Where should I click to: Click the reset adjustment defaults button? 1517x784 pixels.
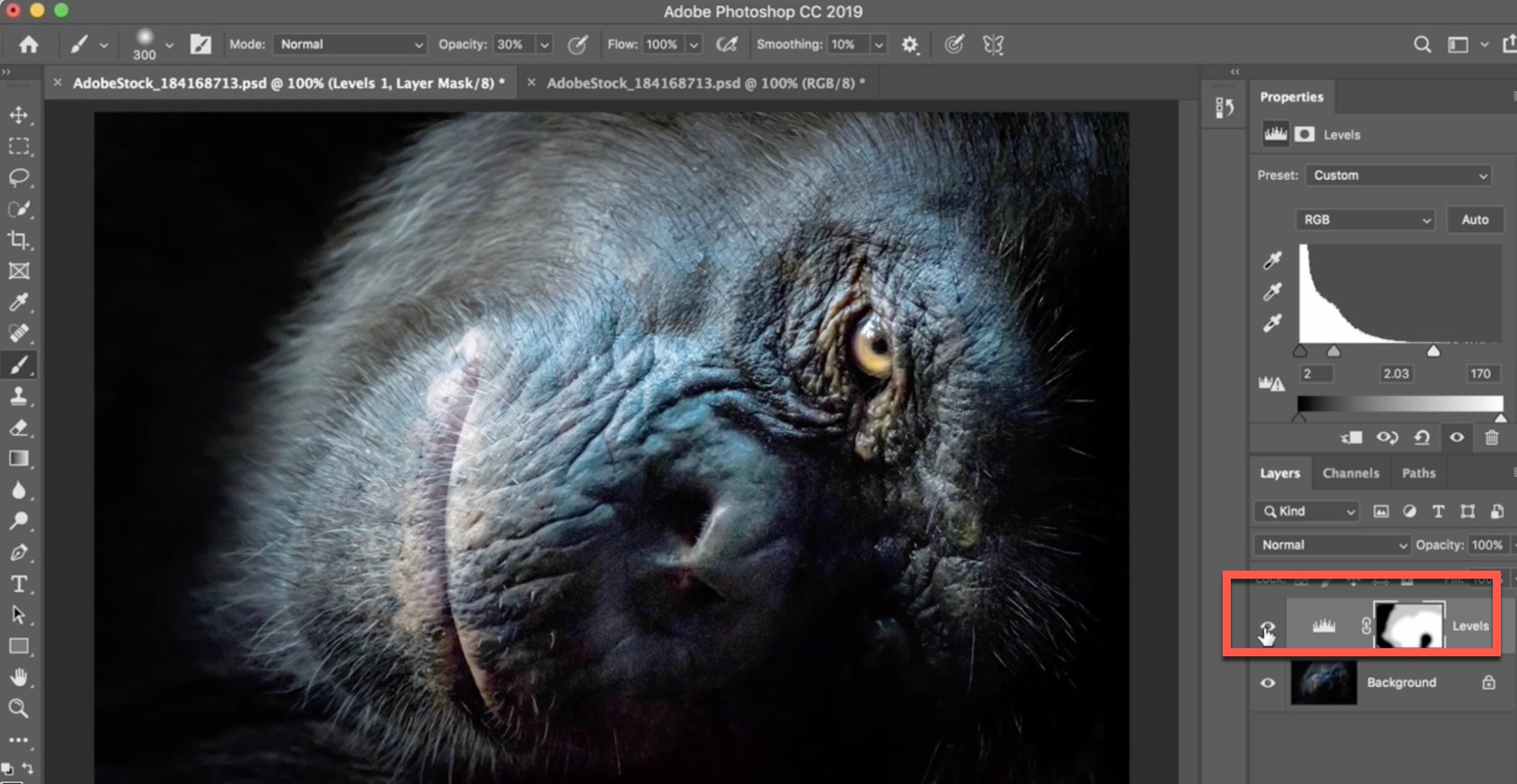[x=1422, y=437]
